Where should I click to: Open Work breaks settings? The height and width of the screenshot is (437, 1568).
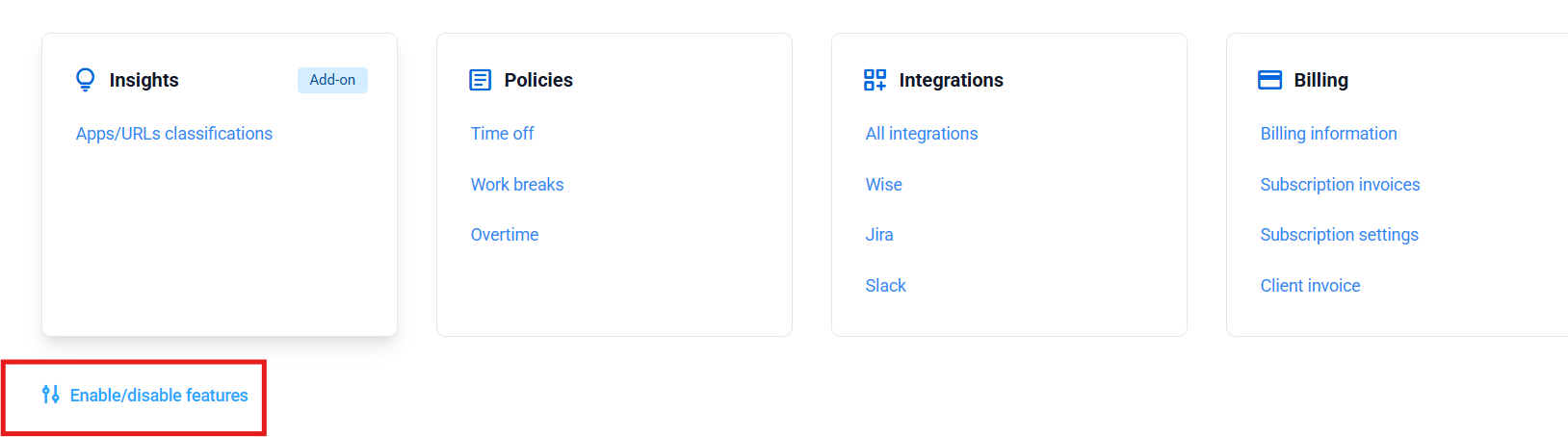[517, 185]
